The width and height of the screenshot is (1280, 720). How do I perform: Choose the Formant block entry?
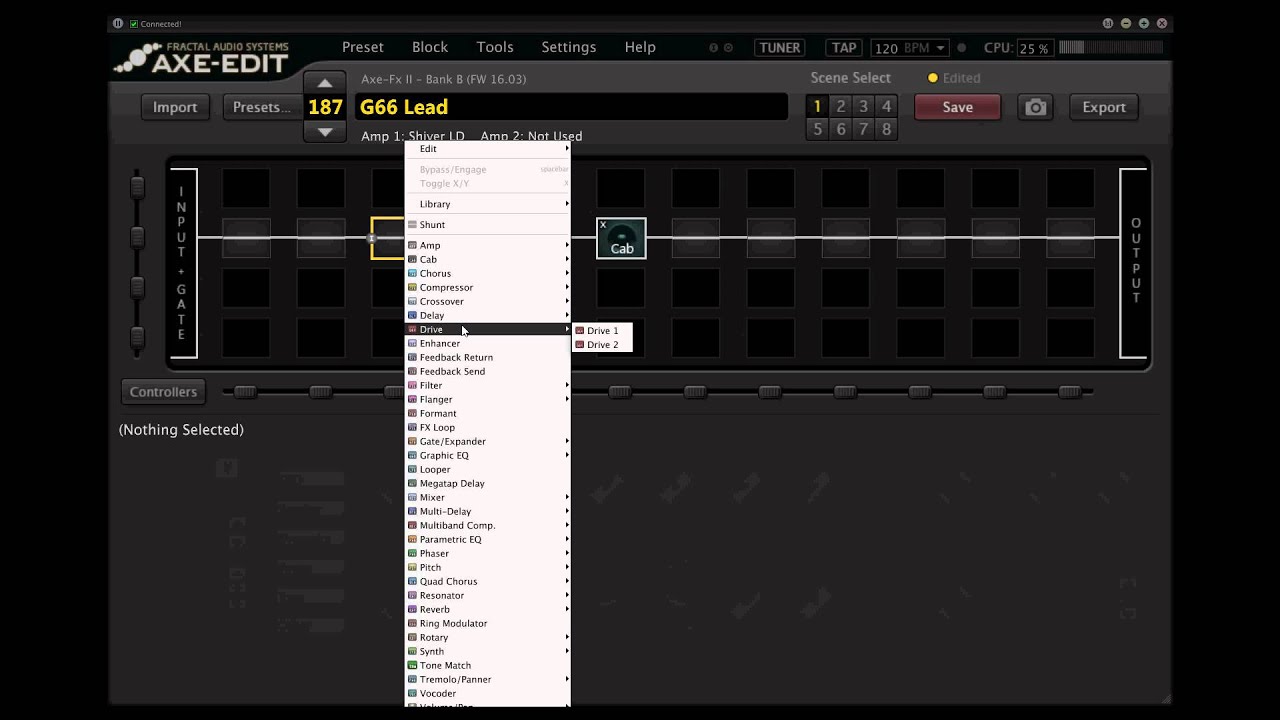(x=487, y=413)
